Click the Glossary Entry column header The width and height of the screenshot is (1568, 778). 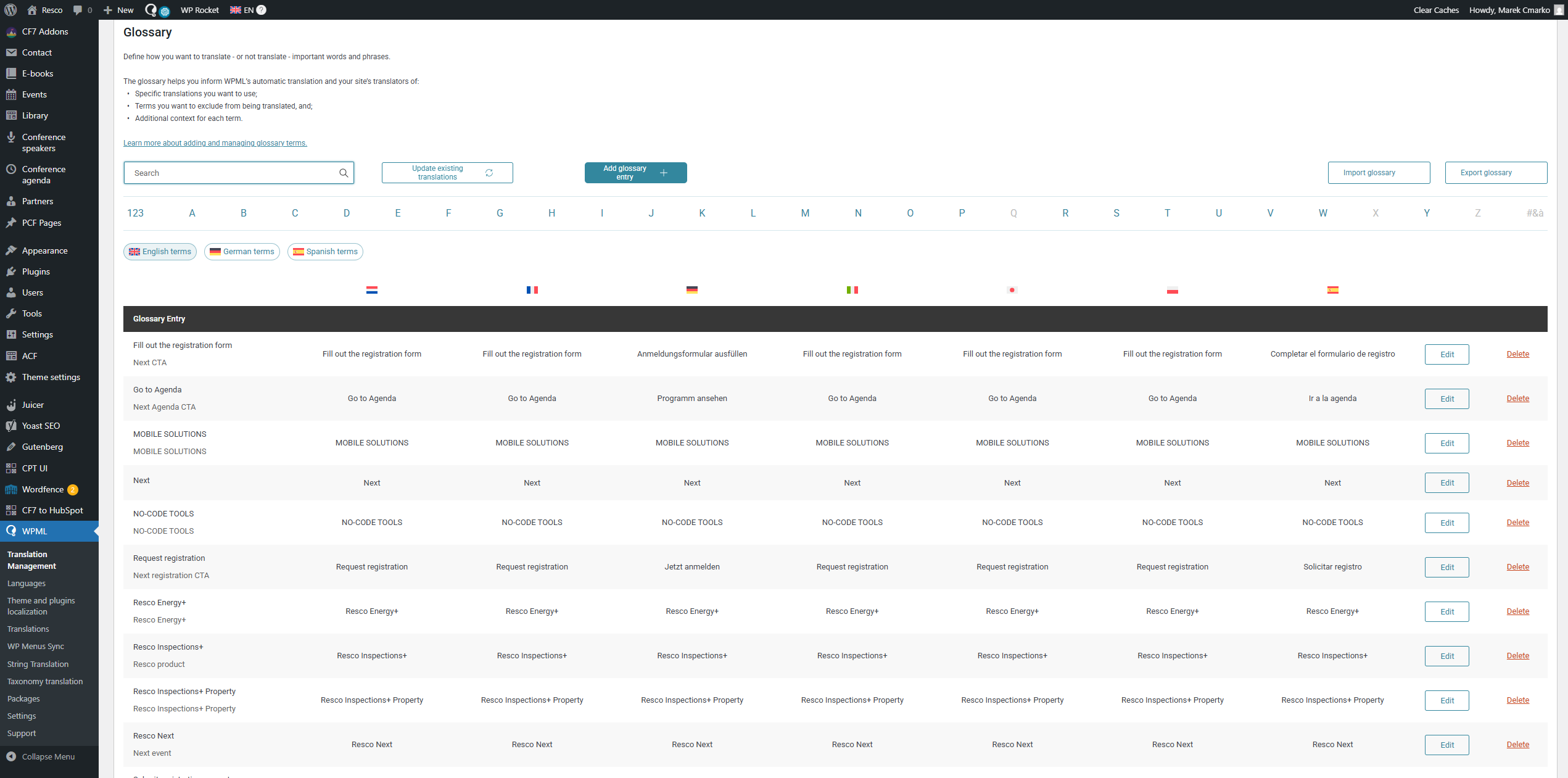tap(159, 319)
